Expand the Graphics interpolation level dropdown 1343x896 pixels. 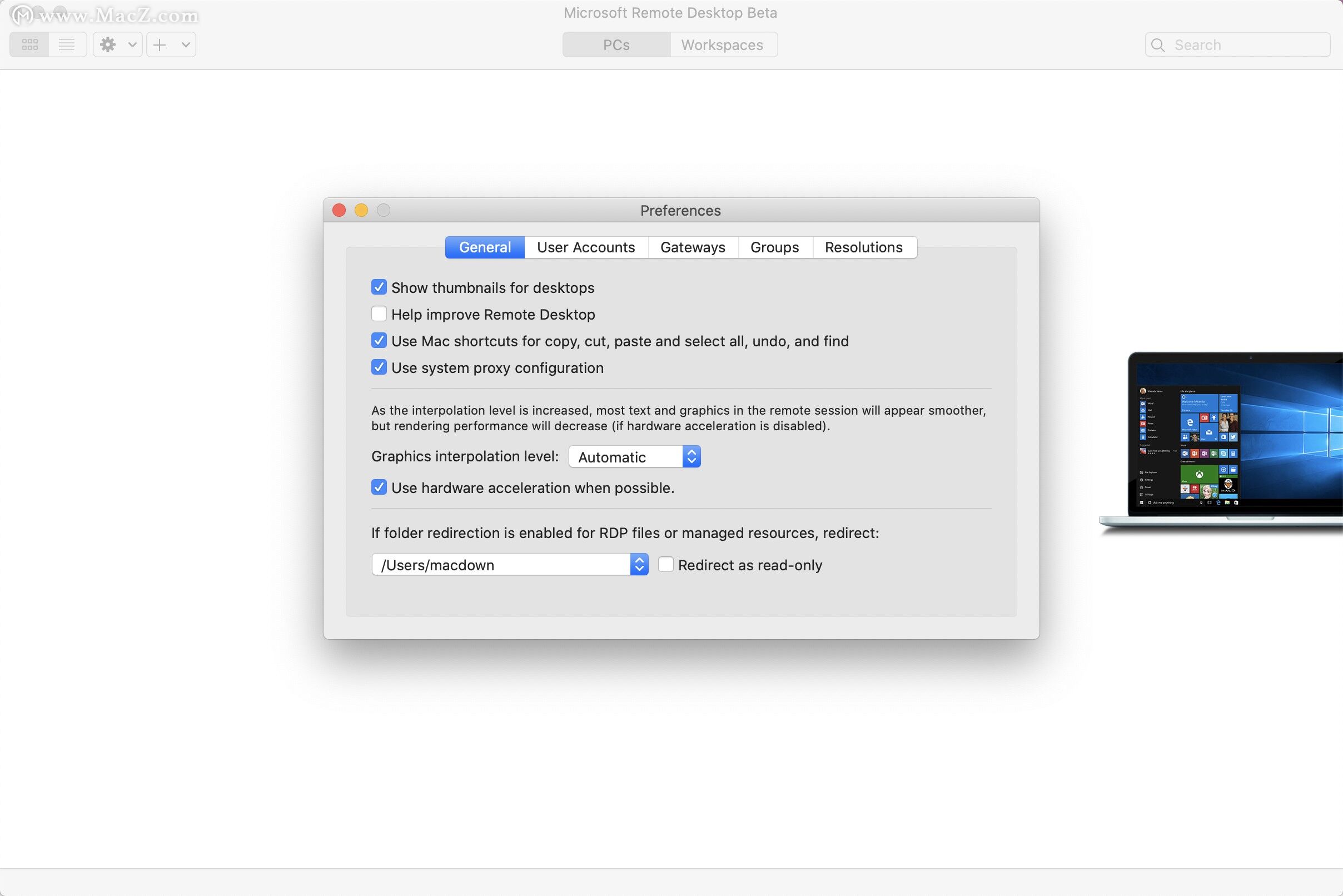(x=634, y=456)
